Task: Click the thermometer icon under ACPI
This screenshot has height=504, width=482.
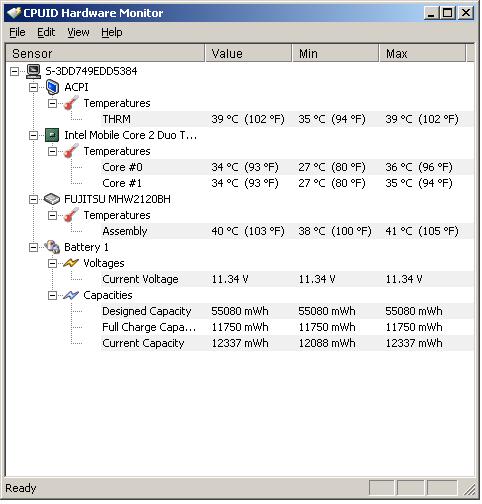Action: coord(71,103)
